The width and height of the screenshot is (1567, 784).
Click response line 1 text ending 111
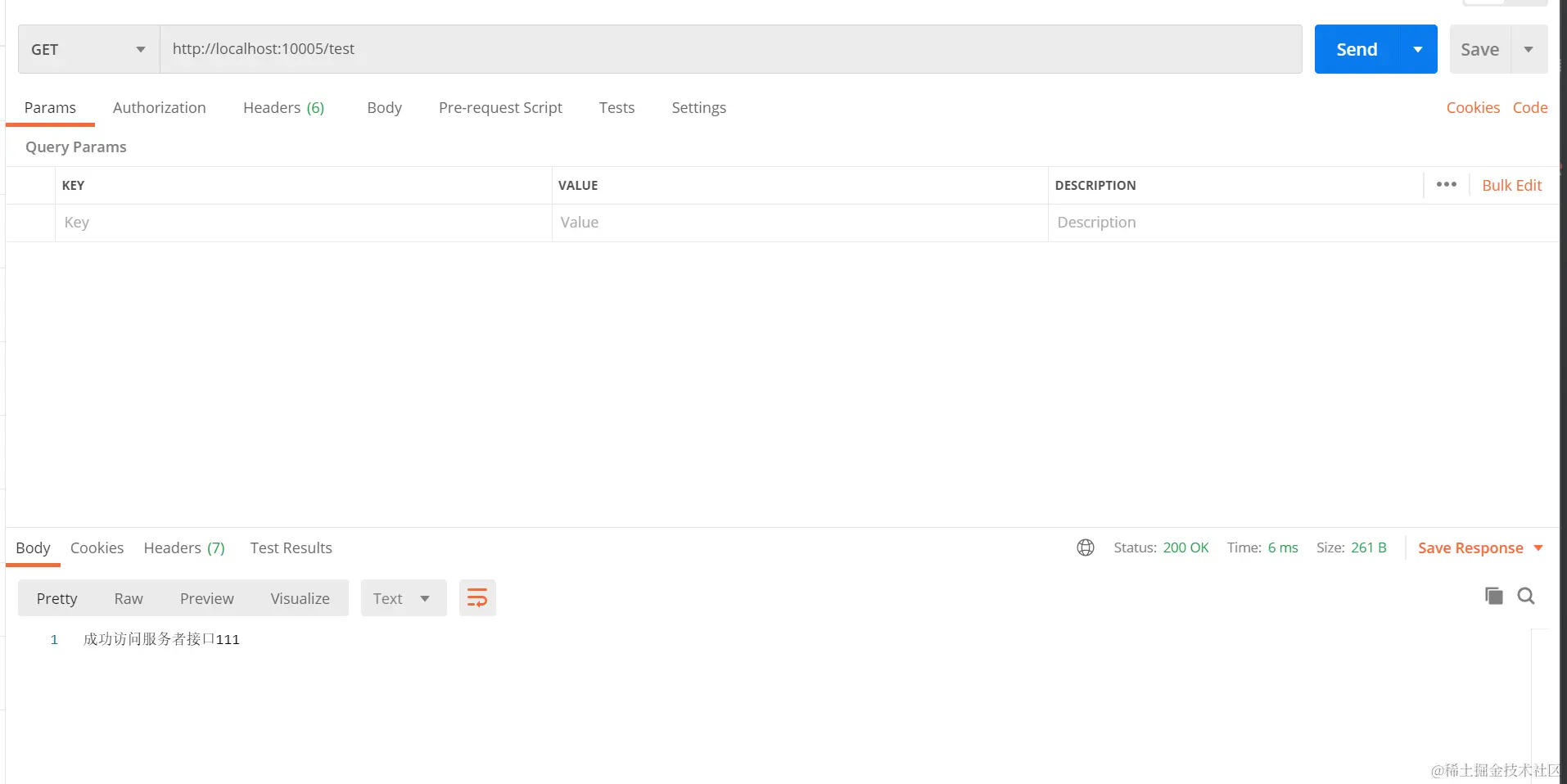click(161, 639)
